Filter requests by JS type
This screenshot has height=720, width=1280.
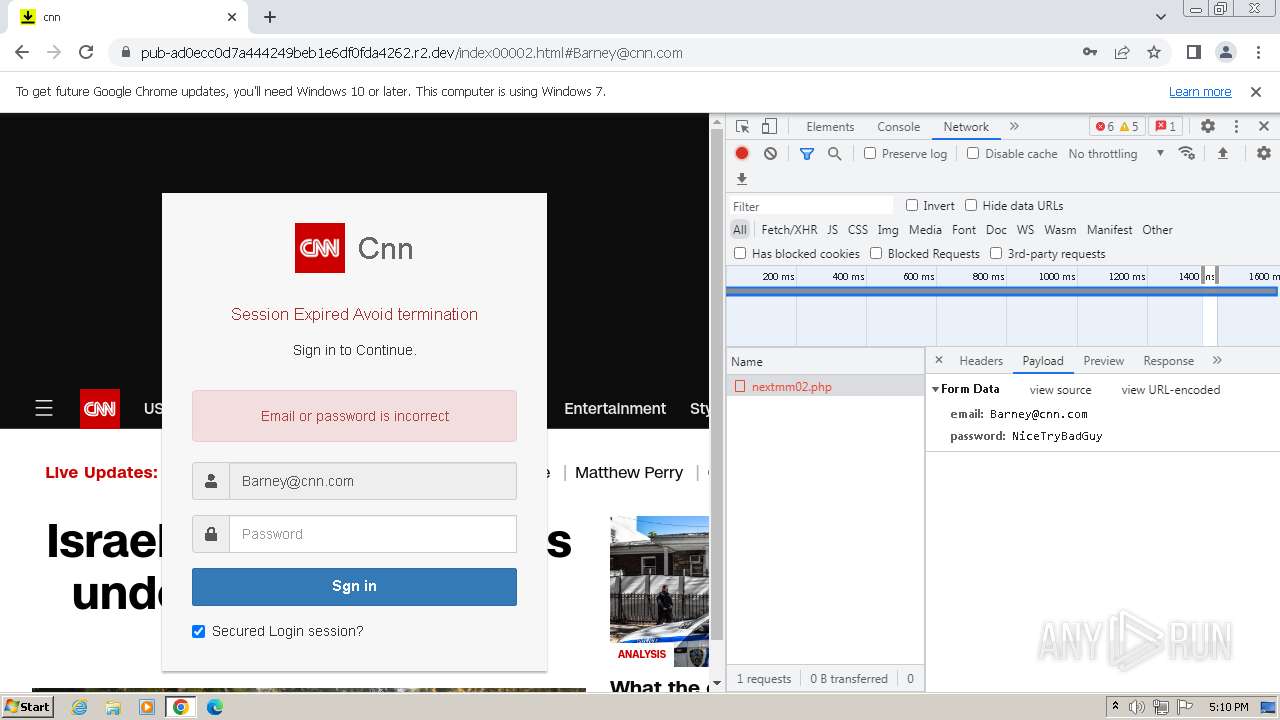832,229
